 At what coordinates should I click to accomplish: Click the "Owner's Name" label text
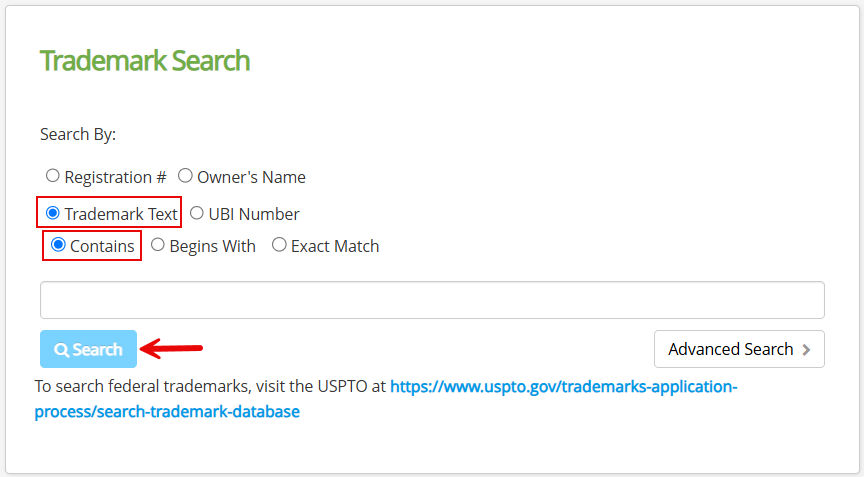251,177
